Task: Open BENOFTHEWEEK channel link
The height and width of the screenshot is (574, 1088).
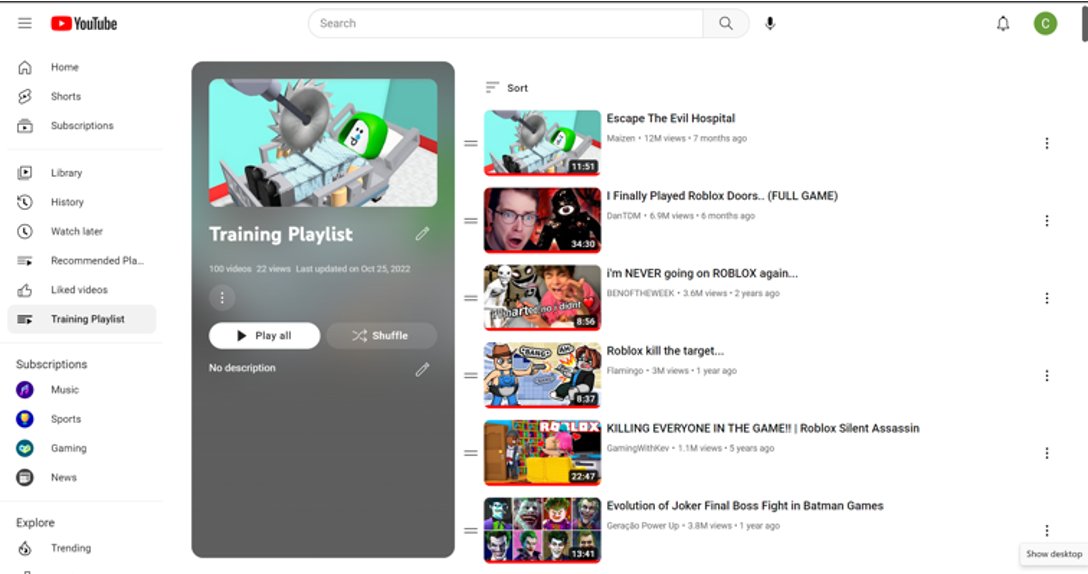Action: pos(640,294)
